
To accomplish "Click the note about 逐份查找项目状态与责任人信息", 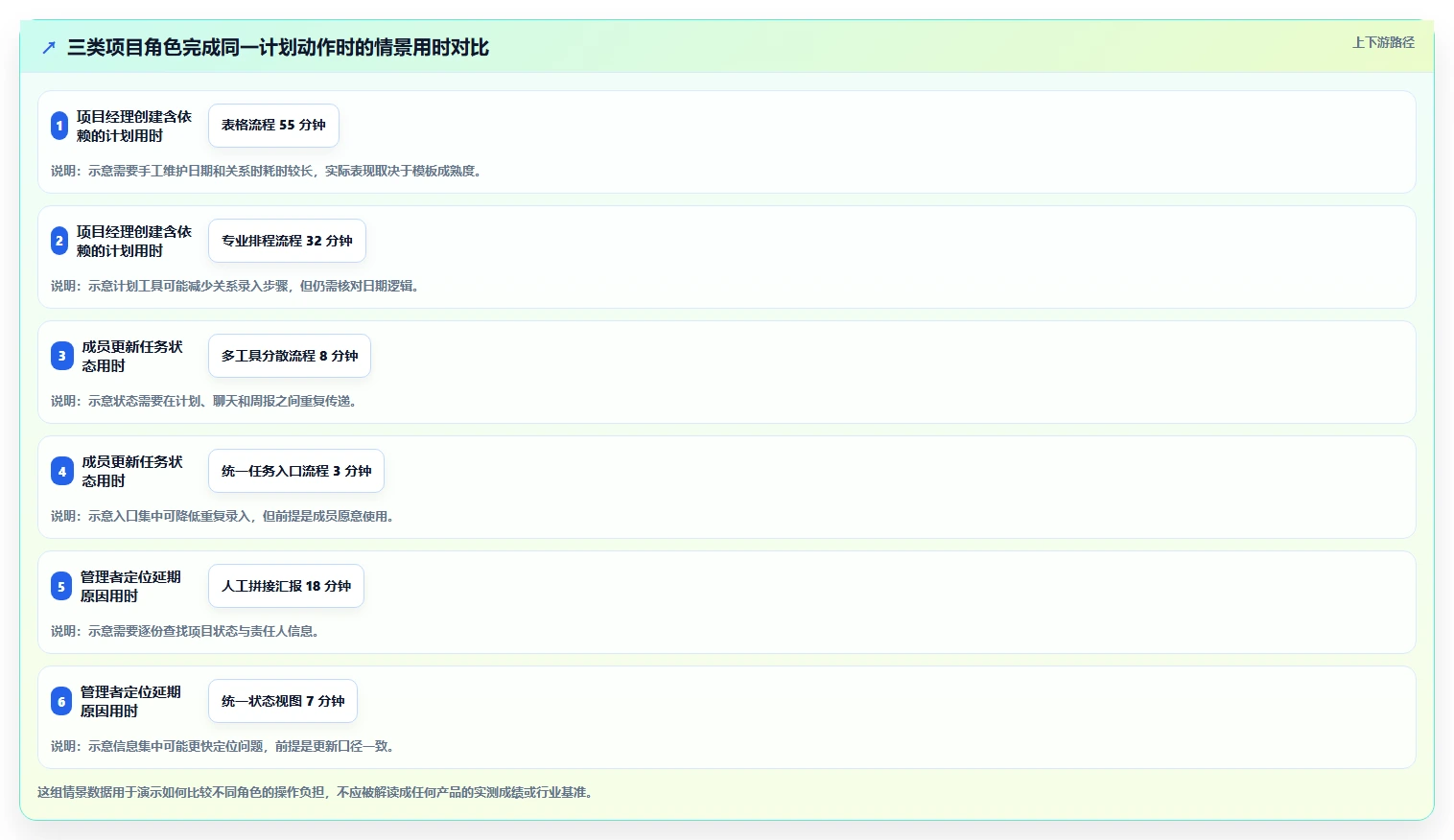I will pyautogui.click(x=187, y=631).
